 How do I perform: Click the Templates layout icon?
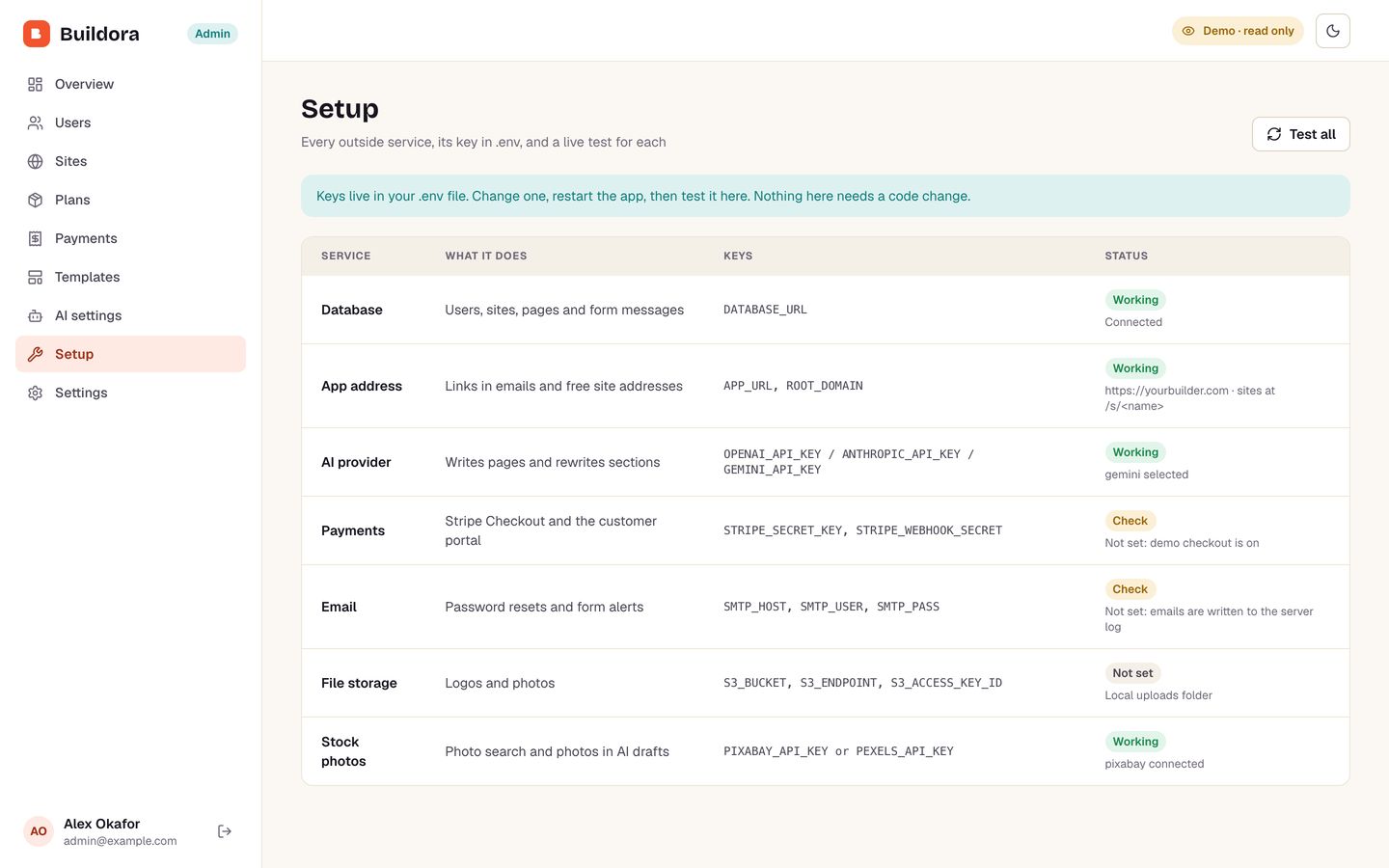tap(36, 277)
